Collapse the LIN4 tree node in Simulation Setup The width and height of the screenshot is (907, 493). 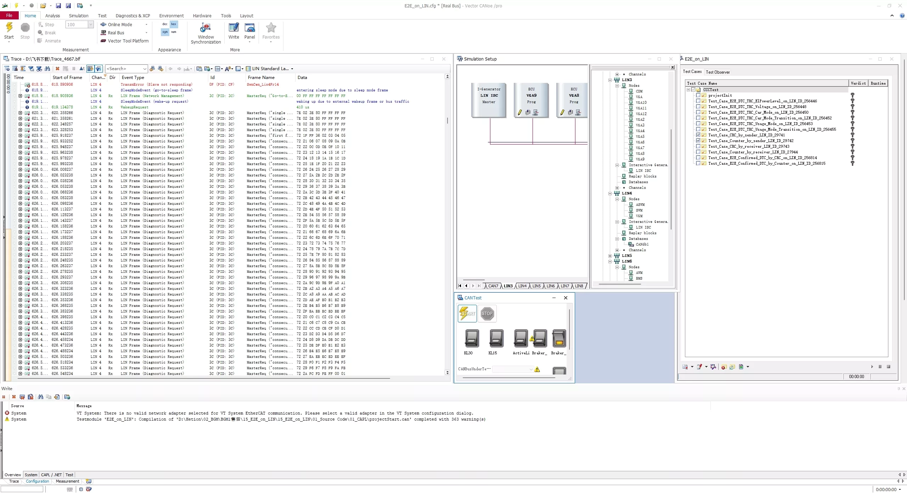pyautogui.click(x=610, y=193)
